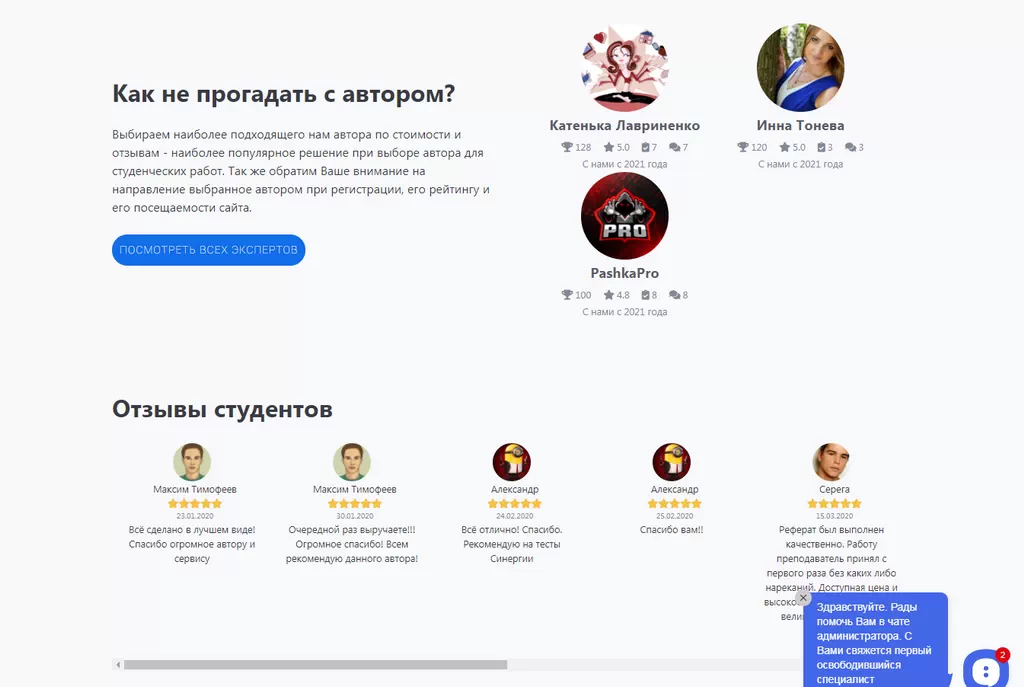Click Инна Тонева's avatar photo
The height and width of the screenshot is (687, 1024).
pyautogui.click(x=800, y=68)
